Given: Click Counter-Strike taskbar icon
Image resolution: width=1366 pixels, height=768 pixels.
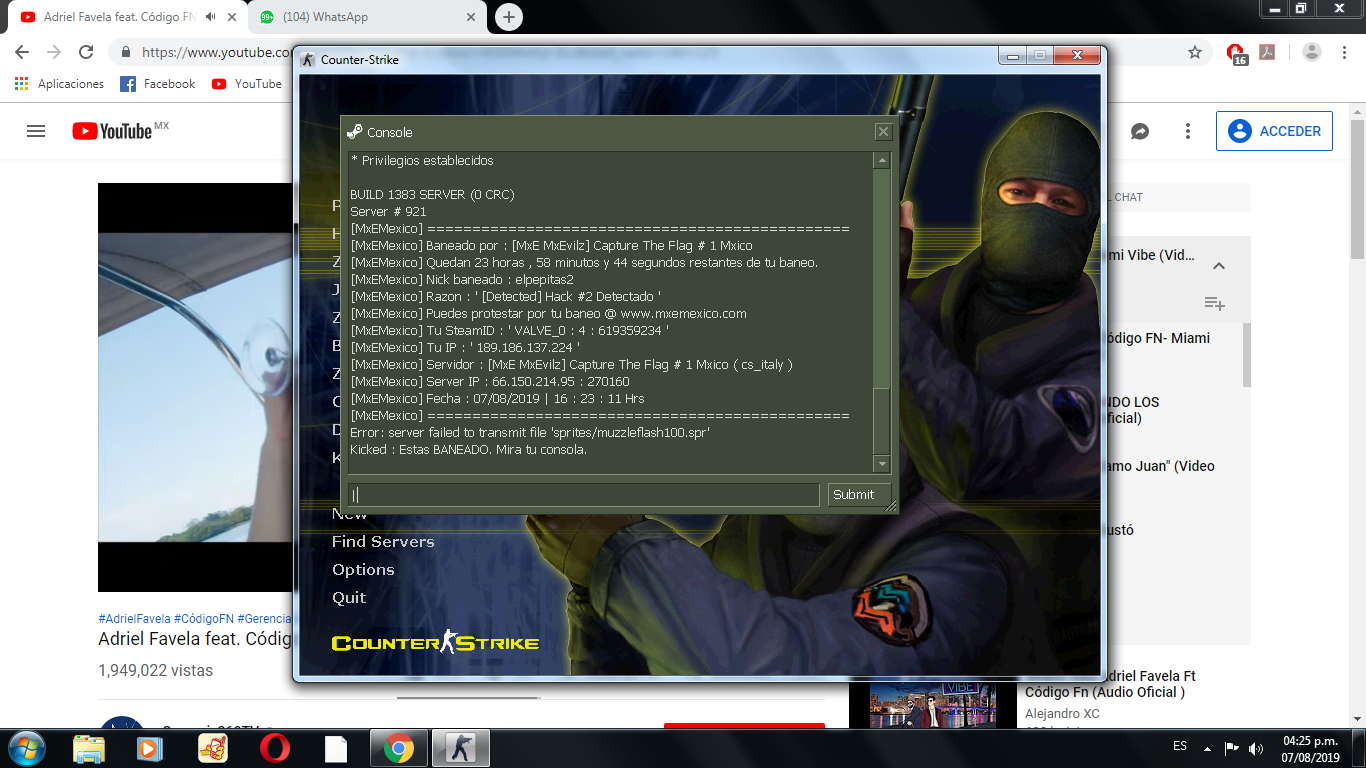Looking at the screenshot, I should pos(461,748).
